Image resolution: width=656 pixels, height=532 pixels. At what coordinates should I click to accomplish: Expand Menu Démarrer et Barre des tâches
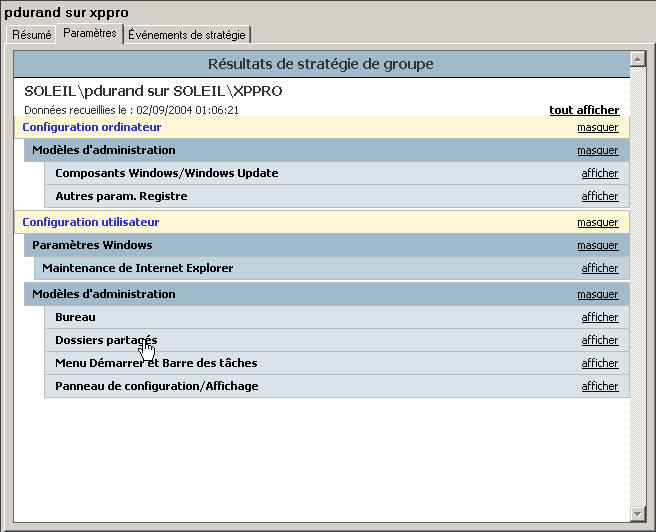pyautogui.click(x=600, y=363)
